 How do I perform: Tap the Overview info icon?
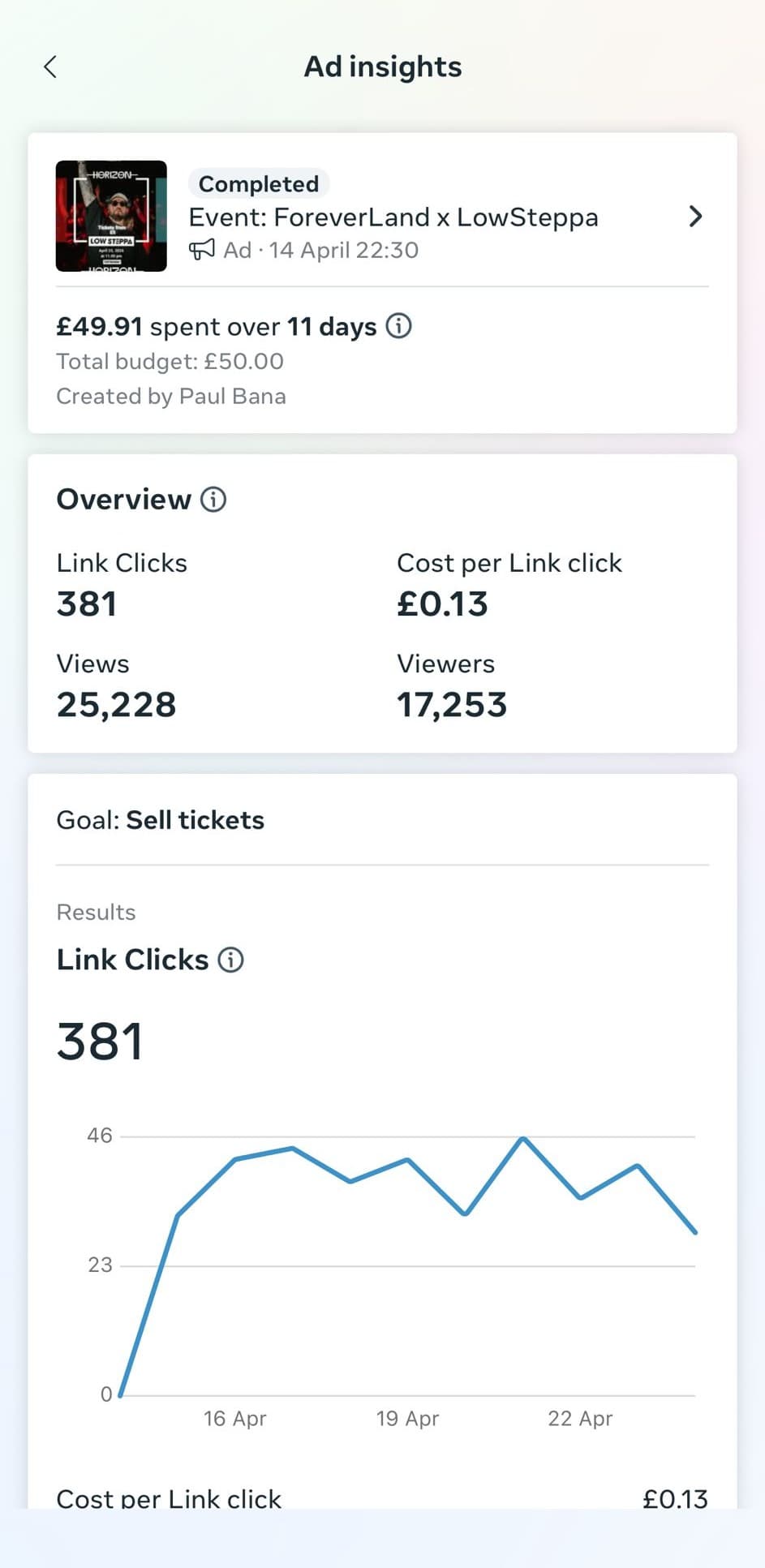[x=213, y=500]
